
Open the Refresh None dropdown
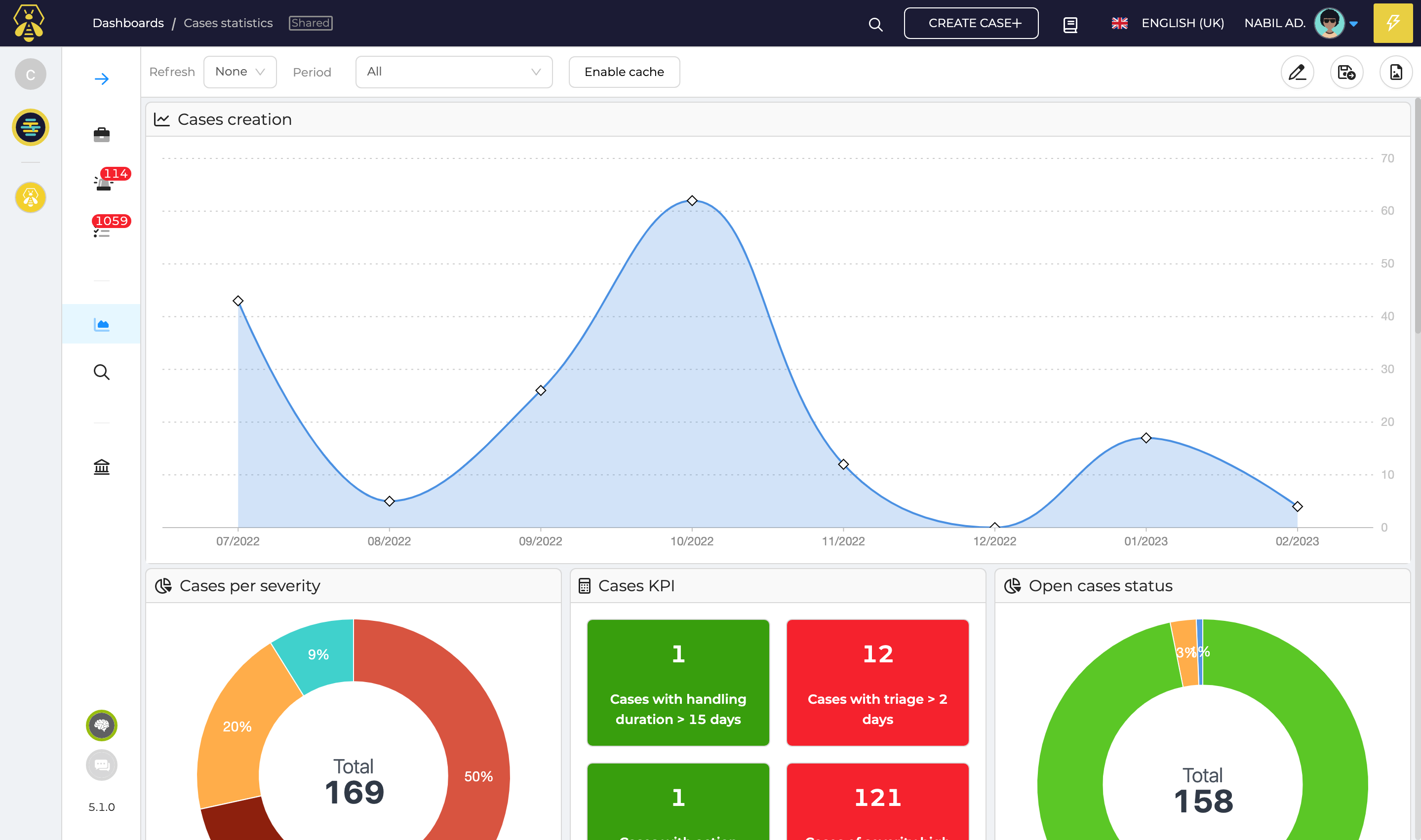click(x=239, y=72)
